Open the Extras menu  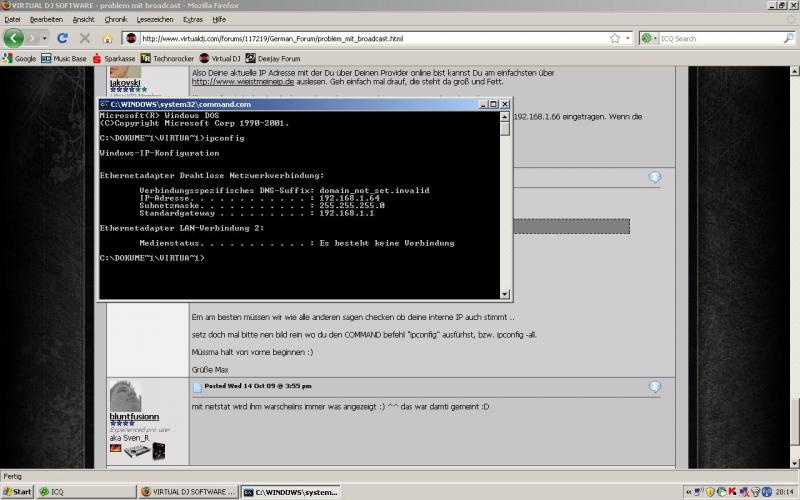click(193, 19)
